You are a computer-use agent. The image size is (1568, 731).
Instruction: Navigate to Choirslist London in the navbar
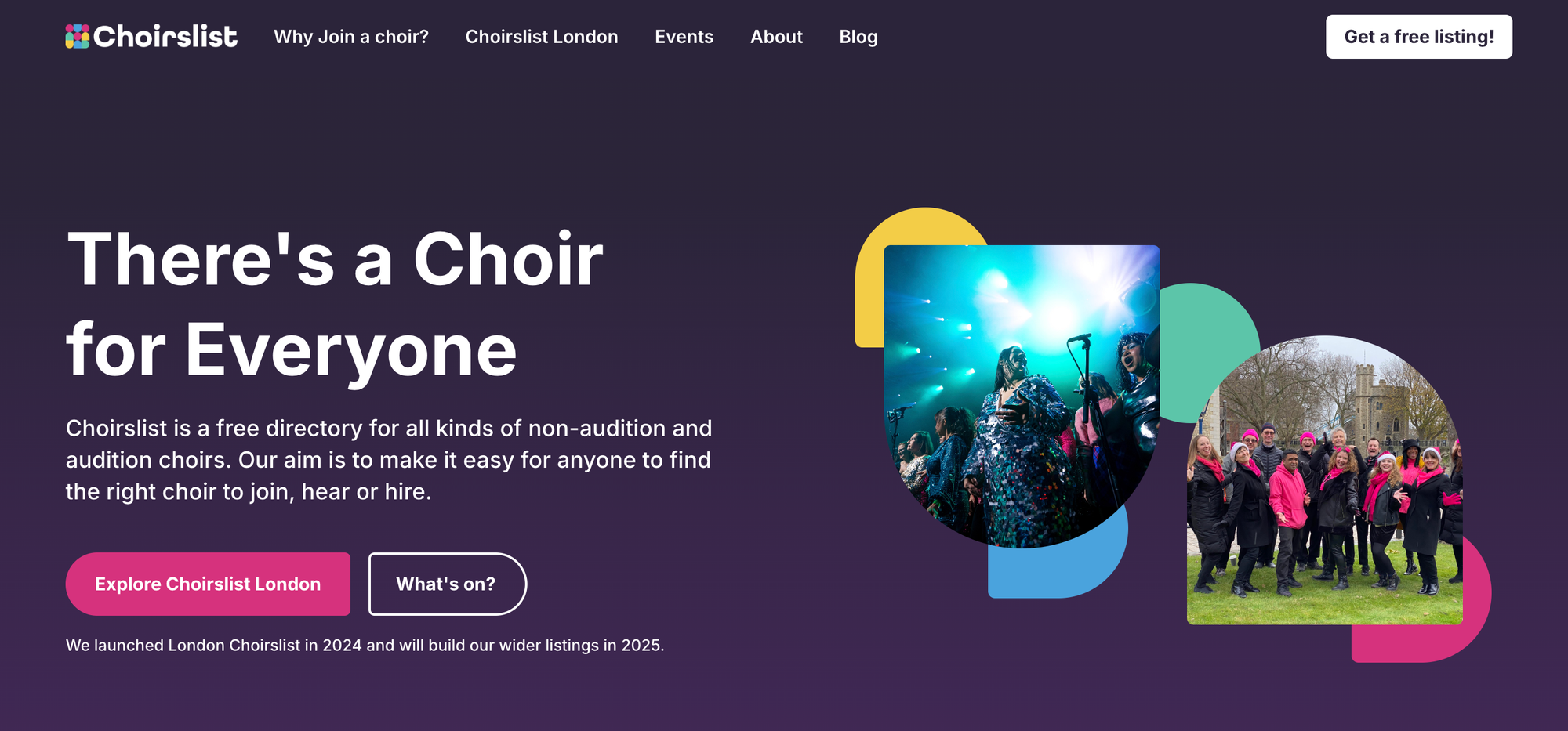tap(541, 36)
